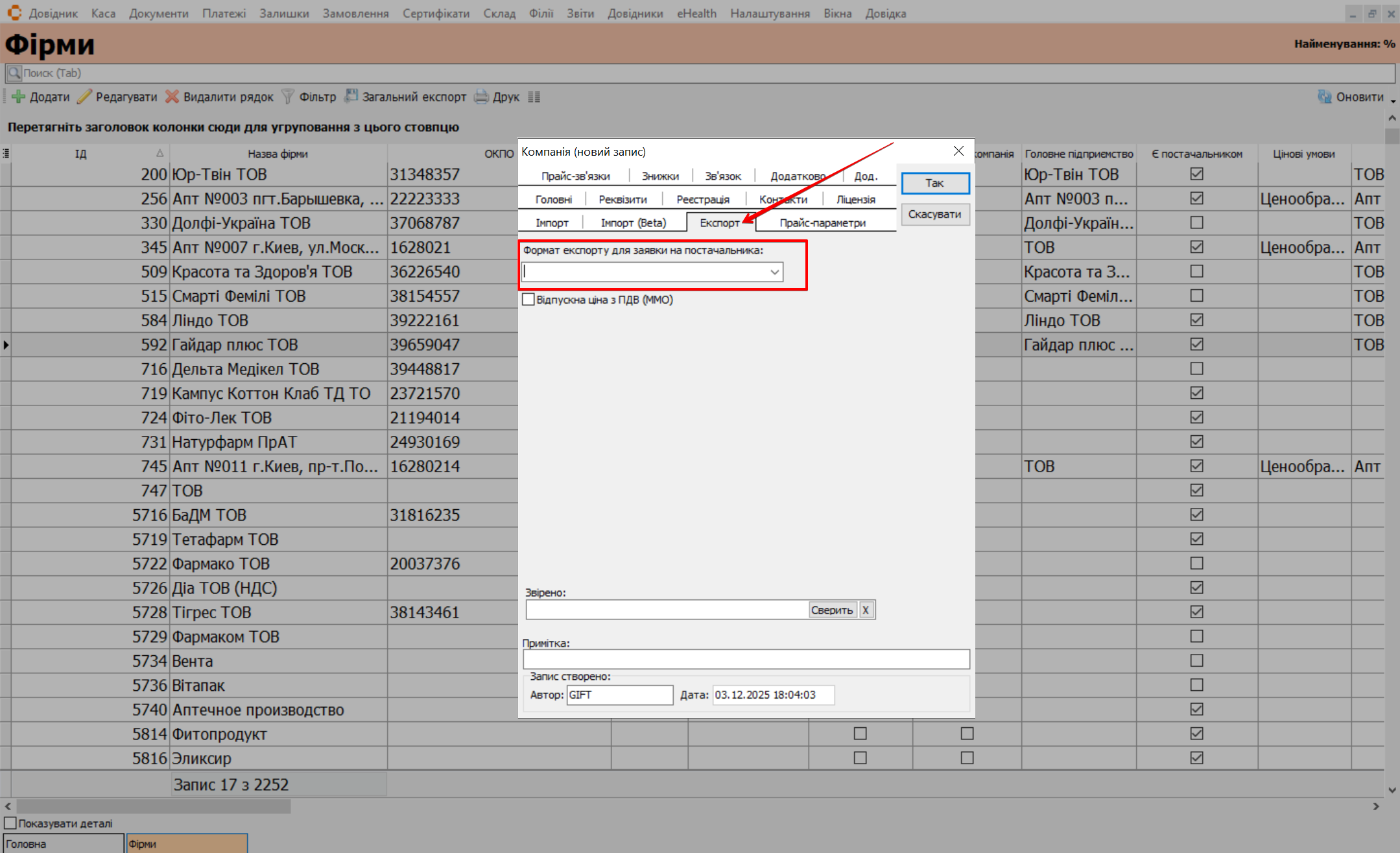Click the Загальний експорт icon
The height and width of the screenshot is (853, 1400).
tap(351, 97)
